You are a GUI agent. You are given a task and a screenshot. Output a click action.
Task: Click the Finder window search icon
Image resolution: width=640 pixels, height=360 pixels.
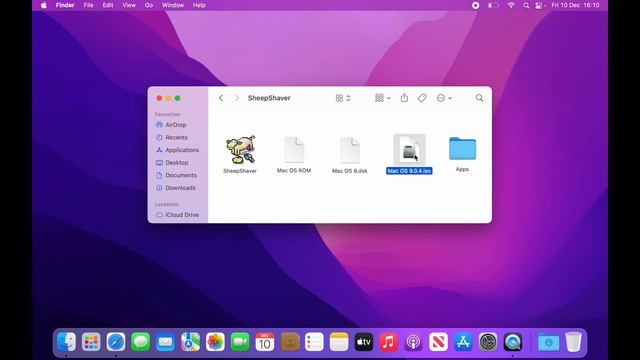pos(479,98)
